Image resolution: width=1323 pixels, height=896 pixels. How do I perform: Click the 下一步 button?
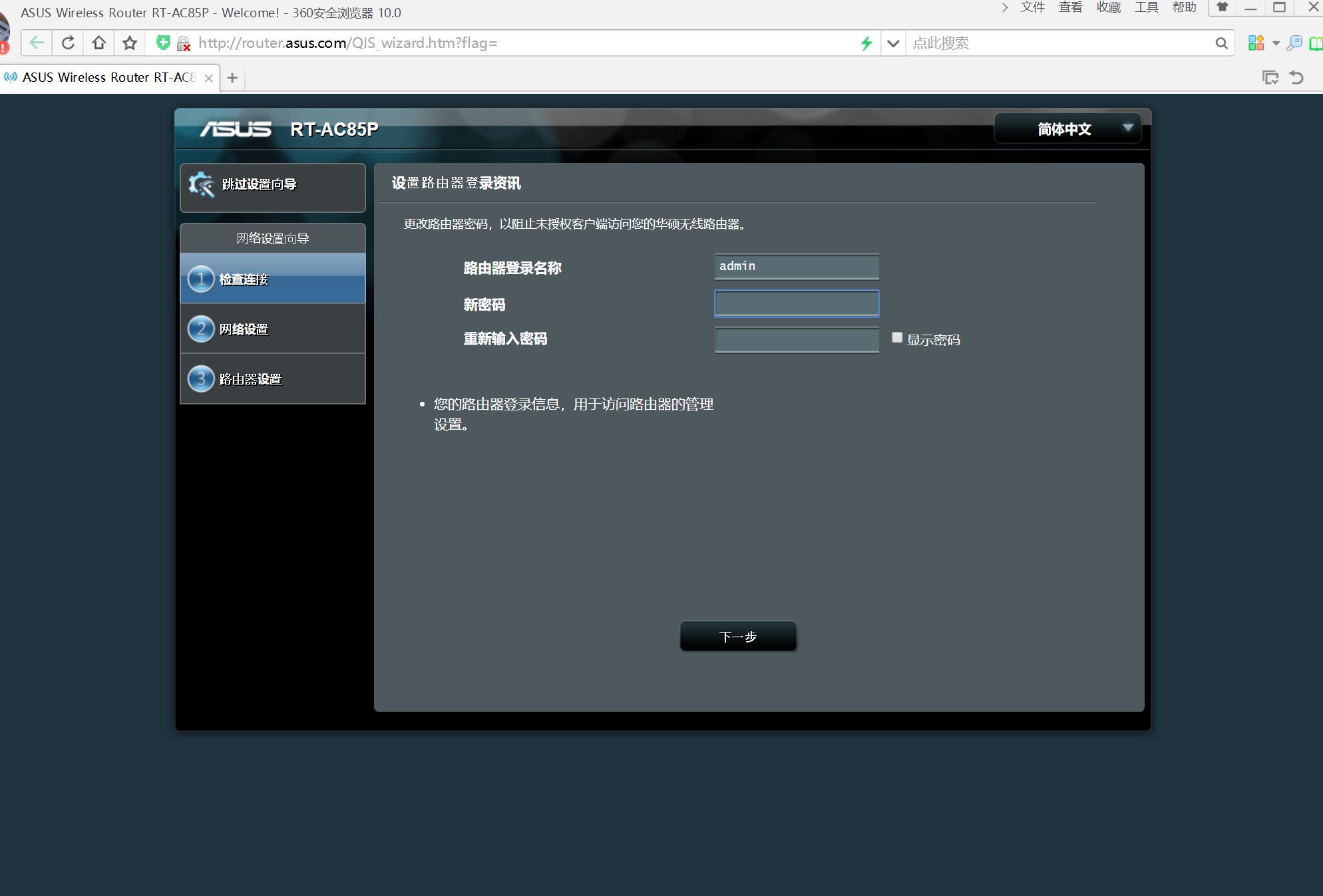pos(738,637)
